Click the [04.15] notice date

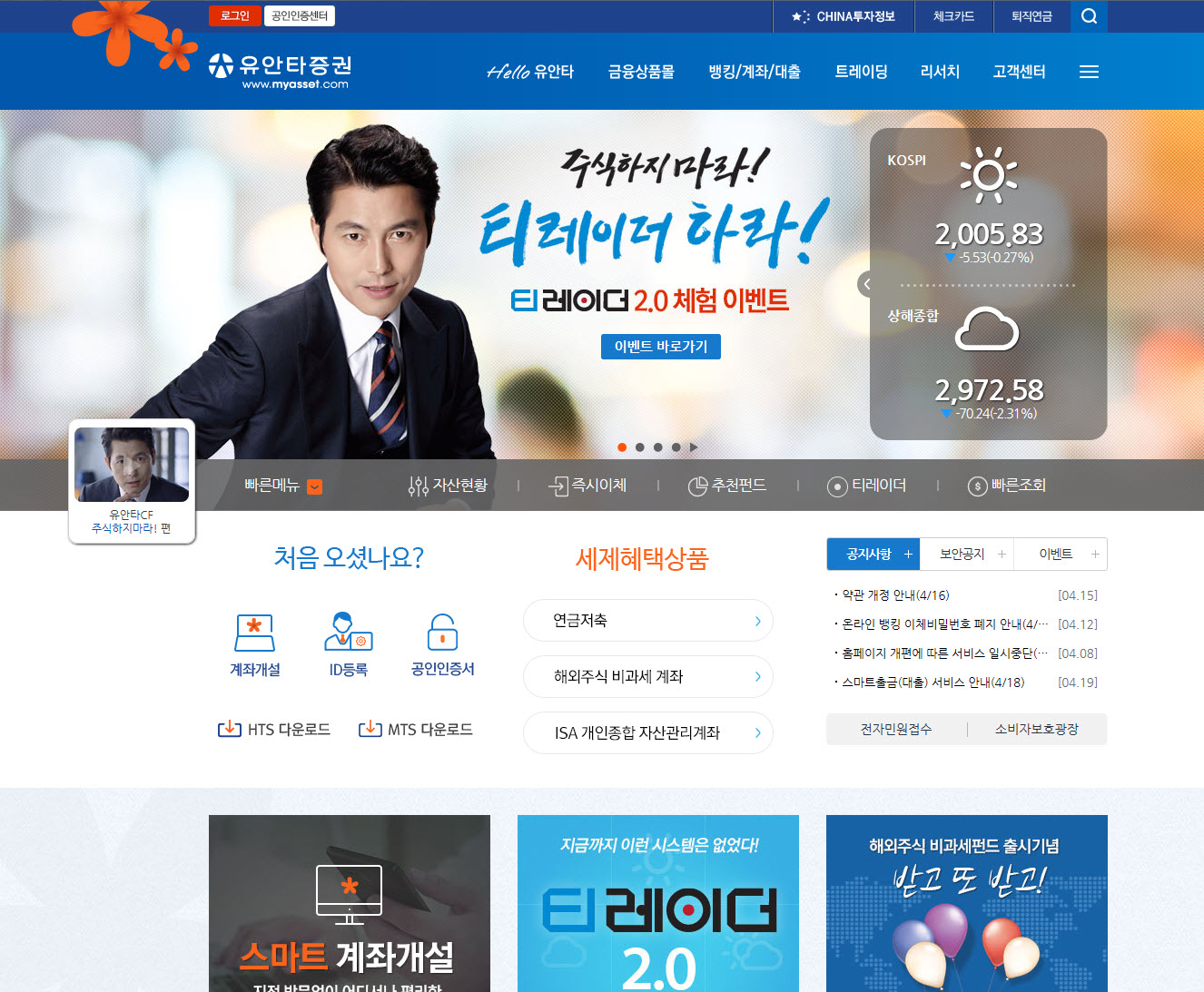click(x=1078, y=595)
